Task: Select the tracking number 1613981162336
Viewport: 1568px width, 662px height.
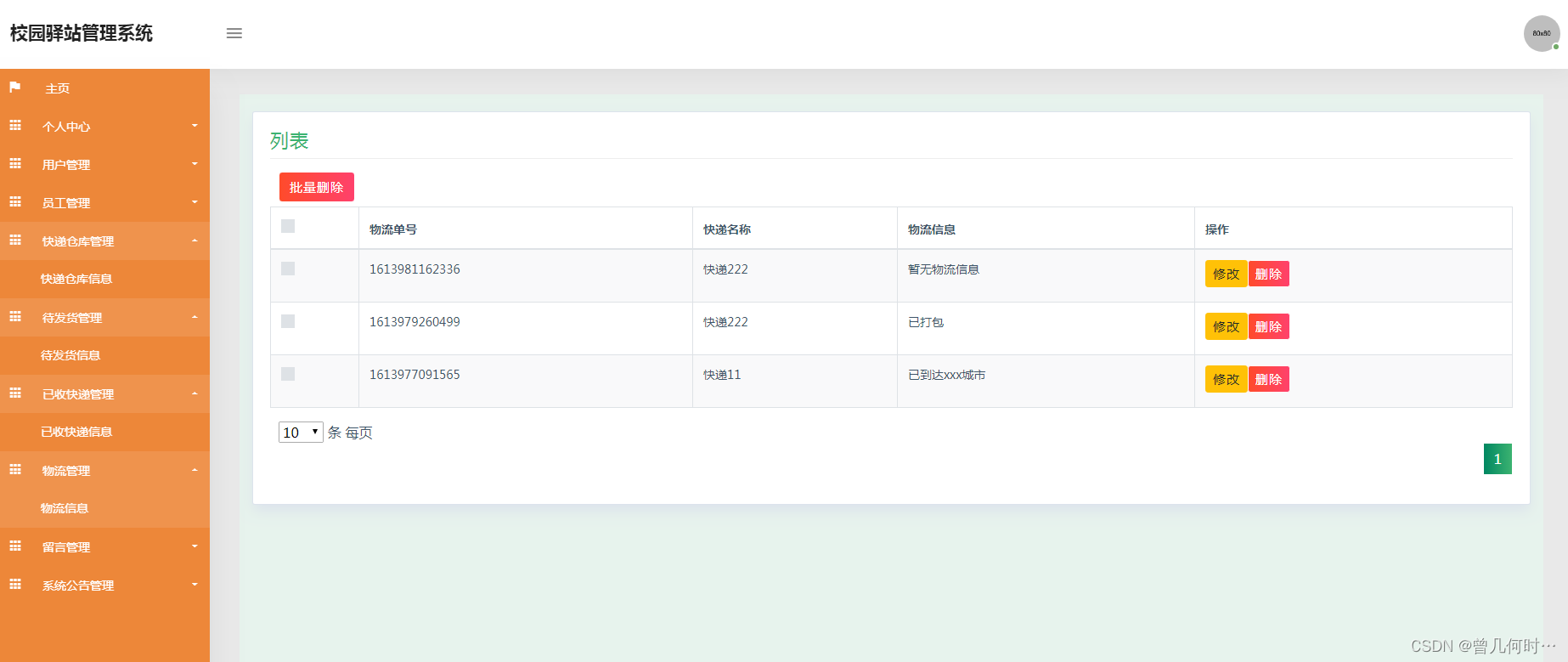Action: click(x=415, y=269)
